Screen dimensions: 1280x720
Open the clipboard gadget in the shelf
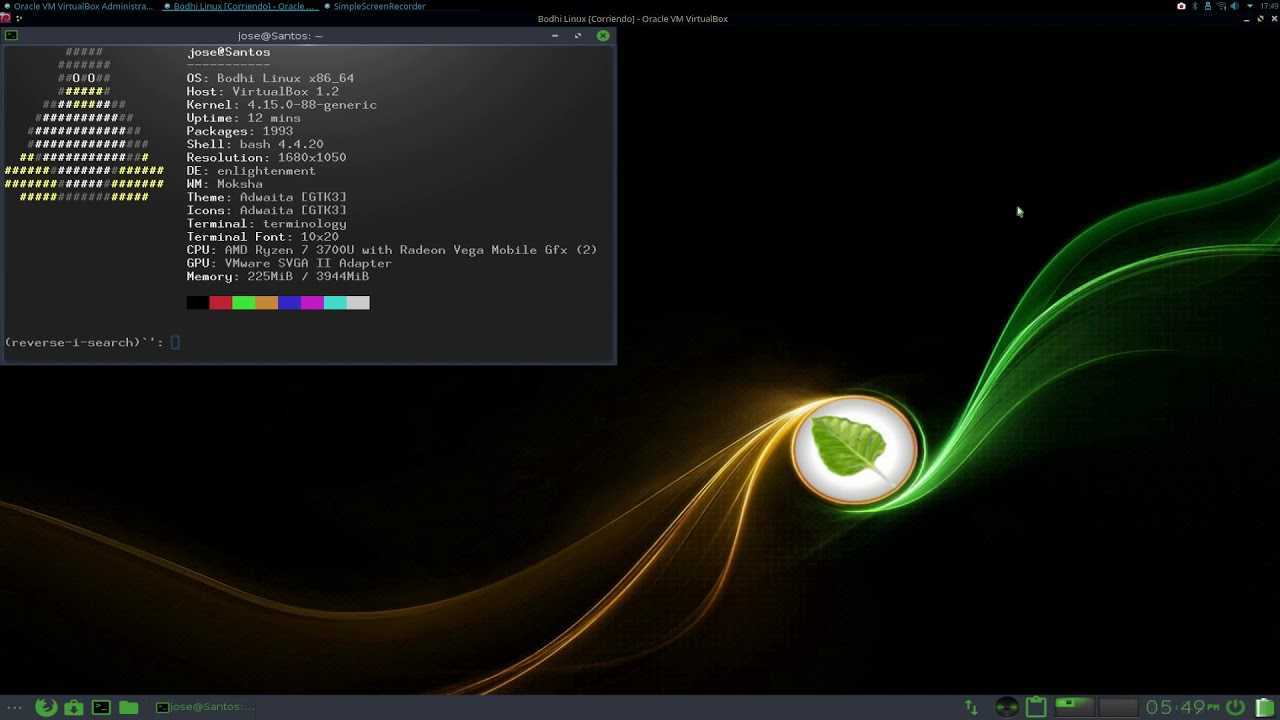pos(1036,707)
